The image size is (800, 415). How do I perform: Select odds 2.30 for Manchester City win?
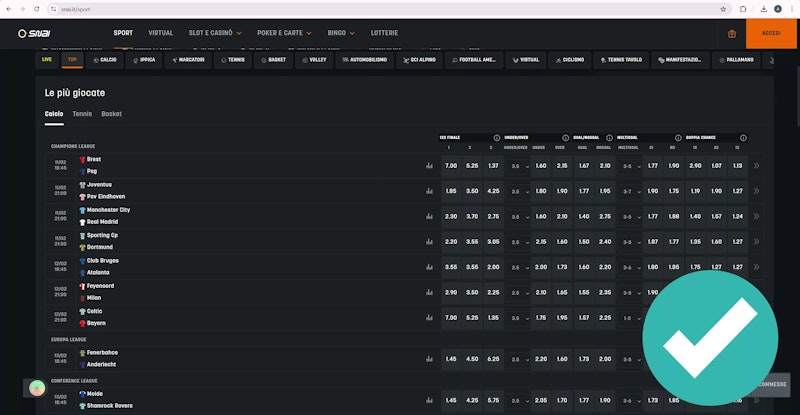[450, 216]
